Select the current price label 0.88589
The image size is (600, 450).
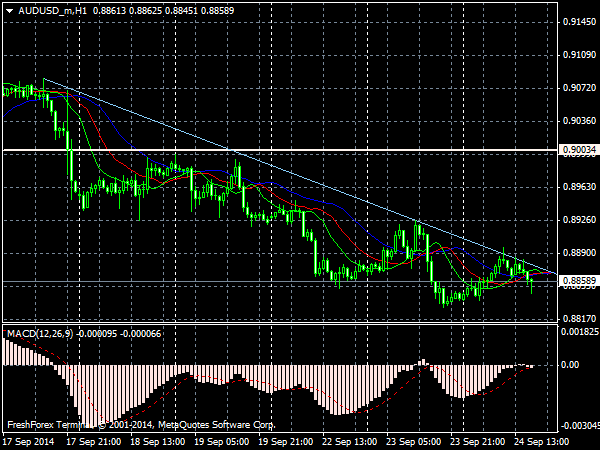(x=579, y=281)
